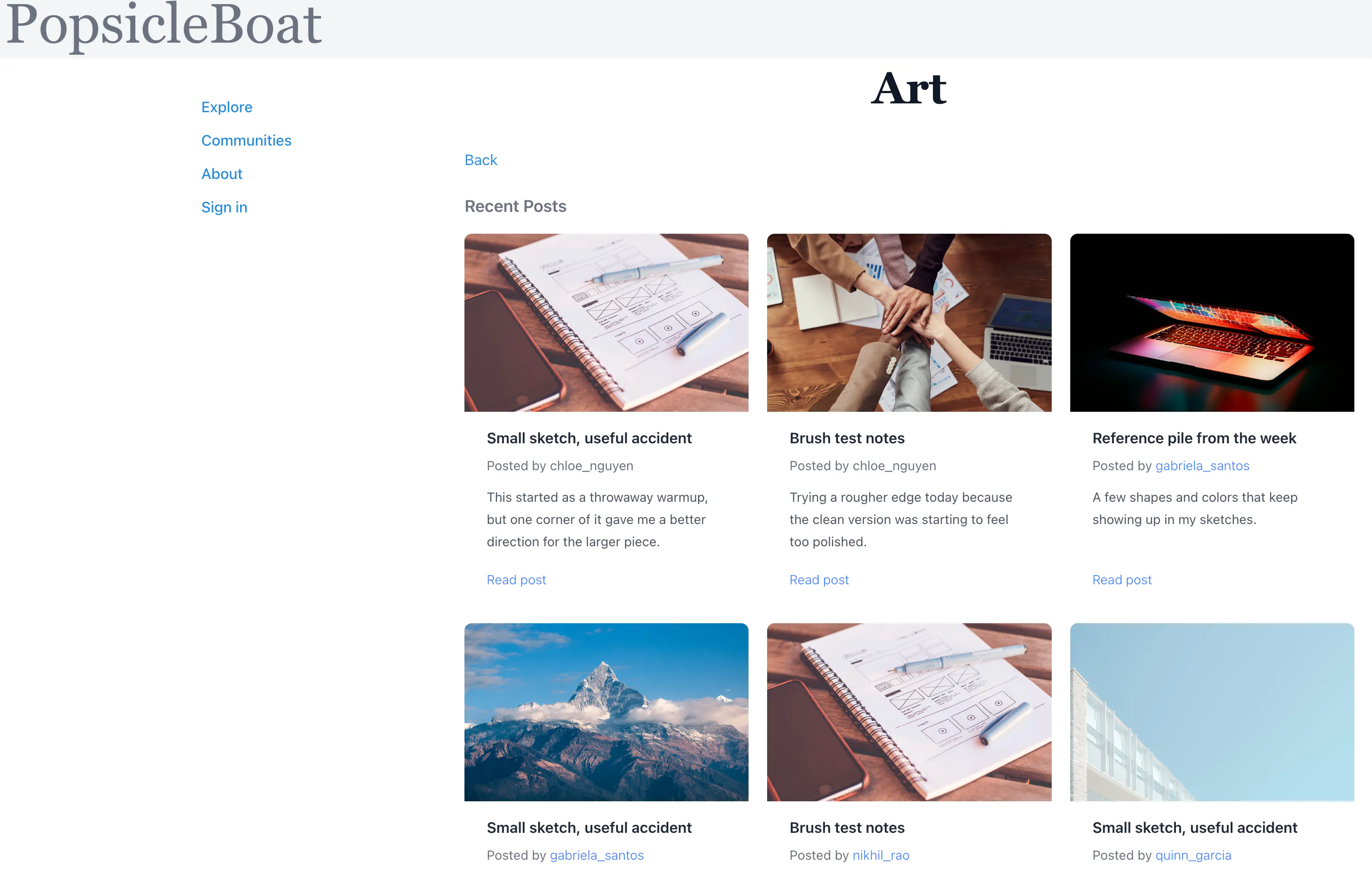Image resolution: width=1372 pixels, height=869 pixels.
Task: Click the text starting 'A few shapes and colors'
Action: [x=1195, y=508]
